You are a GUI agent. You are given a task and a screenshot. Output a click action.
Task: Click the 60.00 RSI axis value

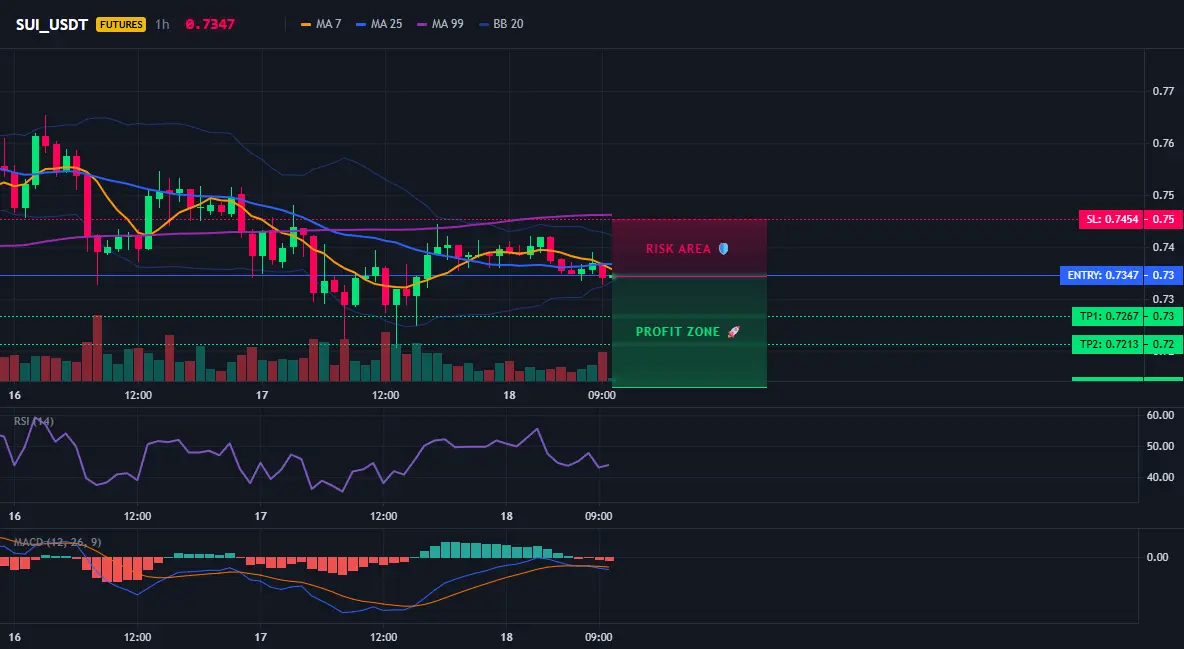[1160, 415]
